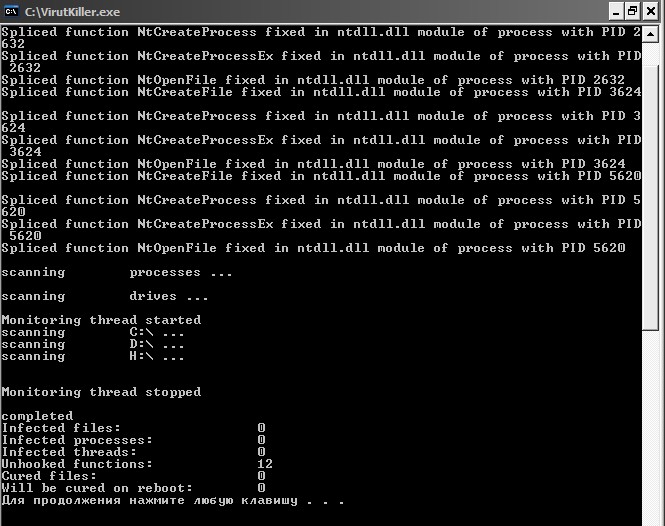Click the Unhooked functions count value 12

pyautogui.click(x=265, y=464)
